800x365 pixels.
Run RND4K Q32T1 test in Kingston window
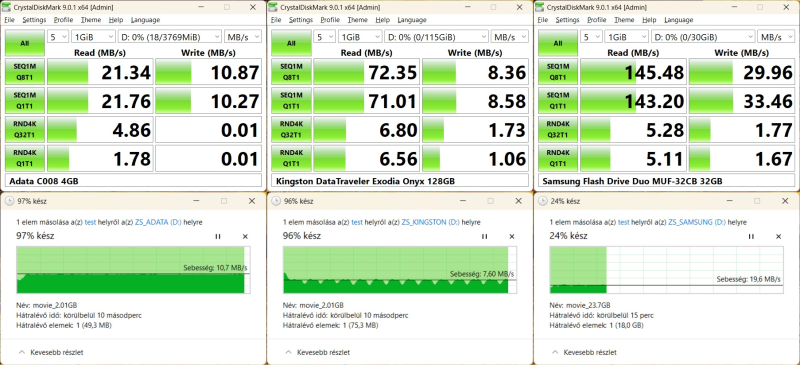[291, 129]
